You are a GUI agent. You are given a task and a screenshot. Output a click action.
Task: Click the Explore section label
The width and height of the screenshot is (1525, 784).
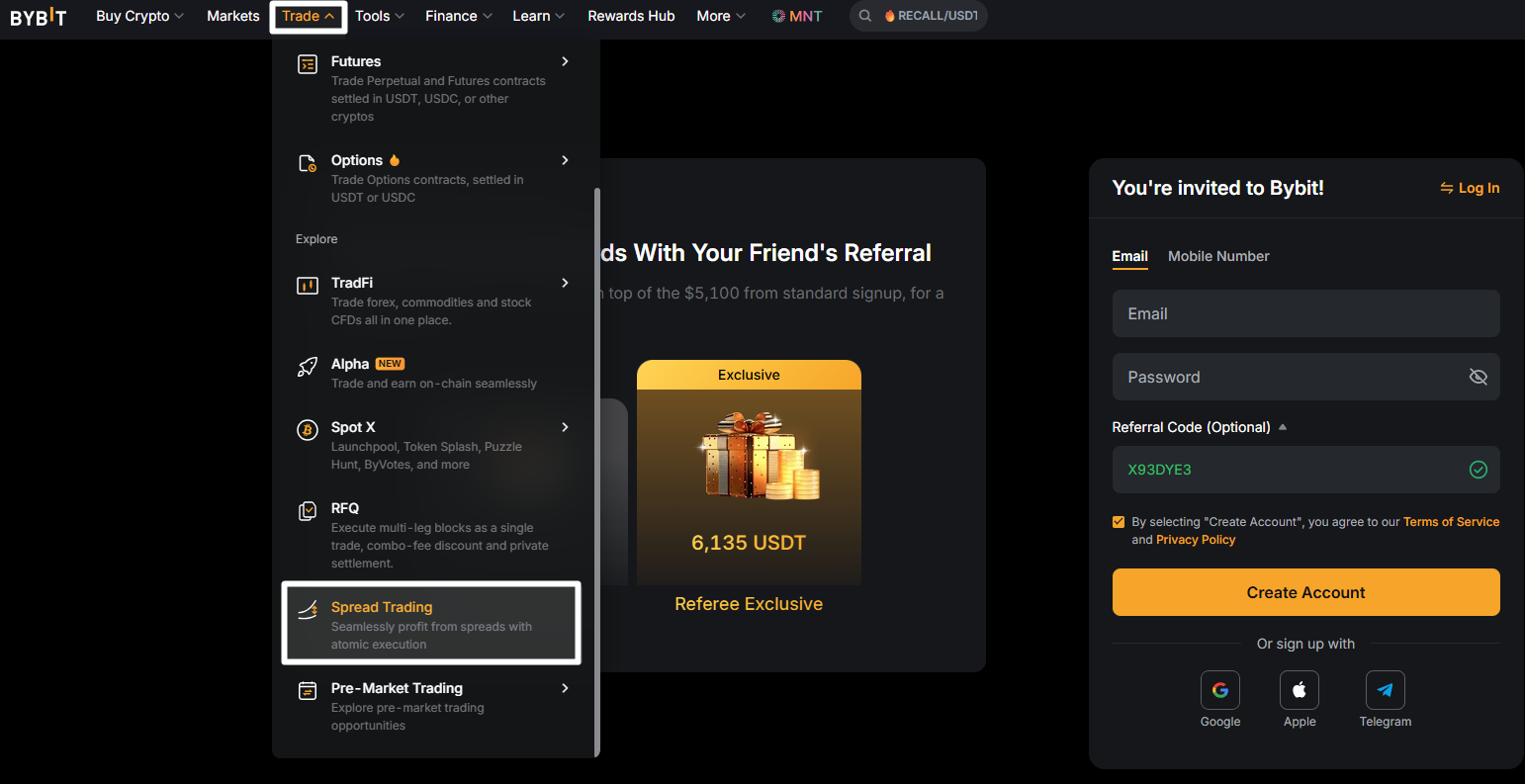(x=316, y=239)
